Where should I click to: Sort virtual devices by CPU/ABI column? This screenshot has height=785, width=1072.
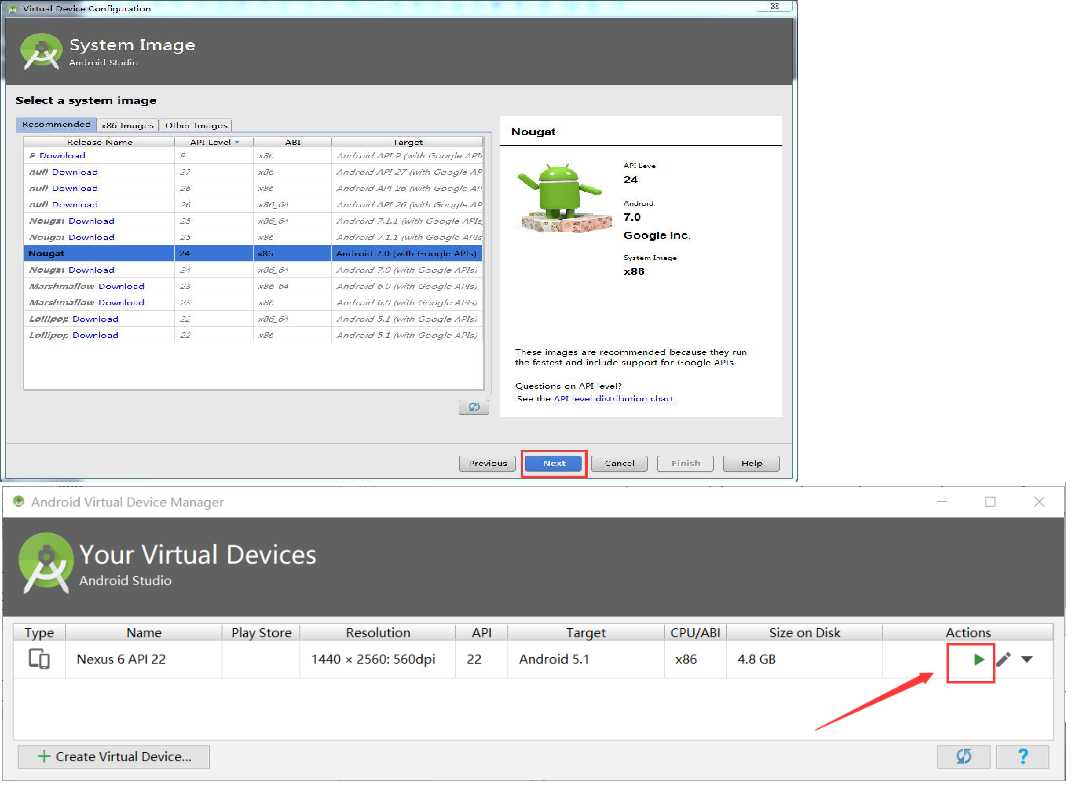tap(695, 633)
